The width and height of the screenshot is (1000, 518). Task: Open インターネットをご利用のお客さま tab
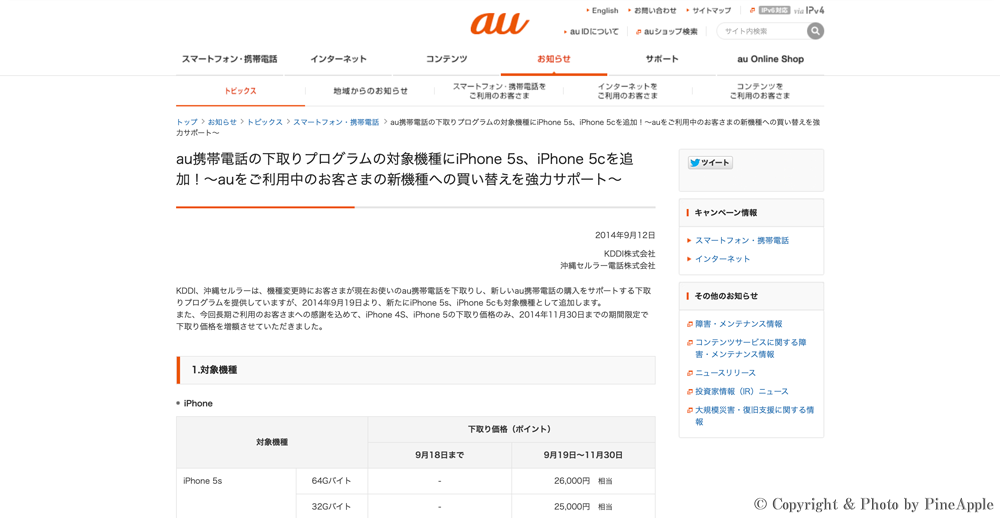[x=628, y=91]
